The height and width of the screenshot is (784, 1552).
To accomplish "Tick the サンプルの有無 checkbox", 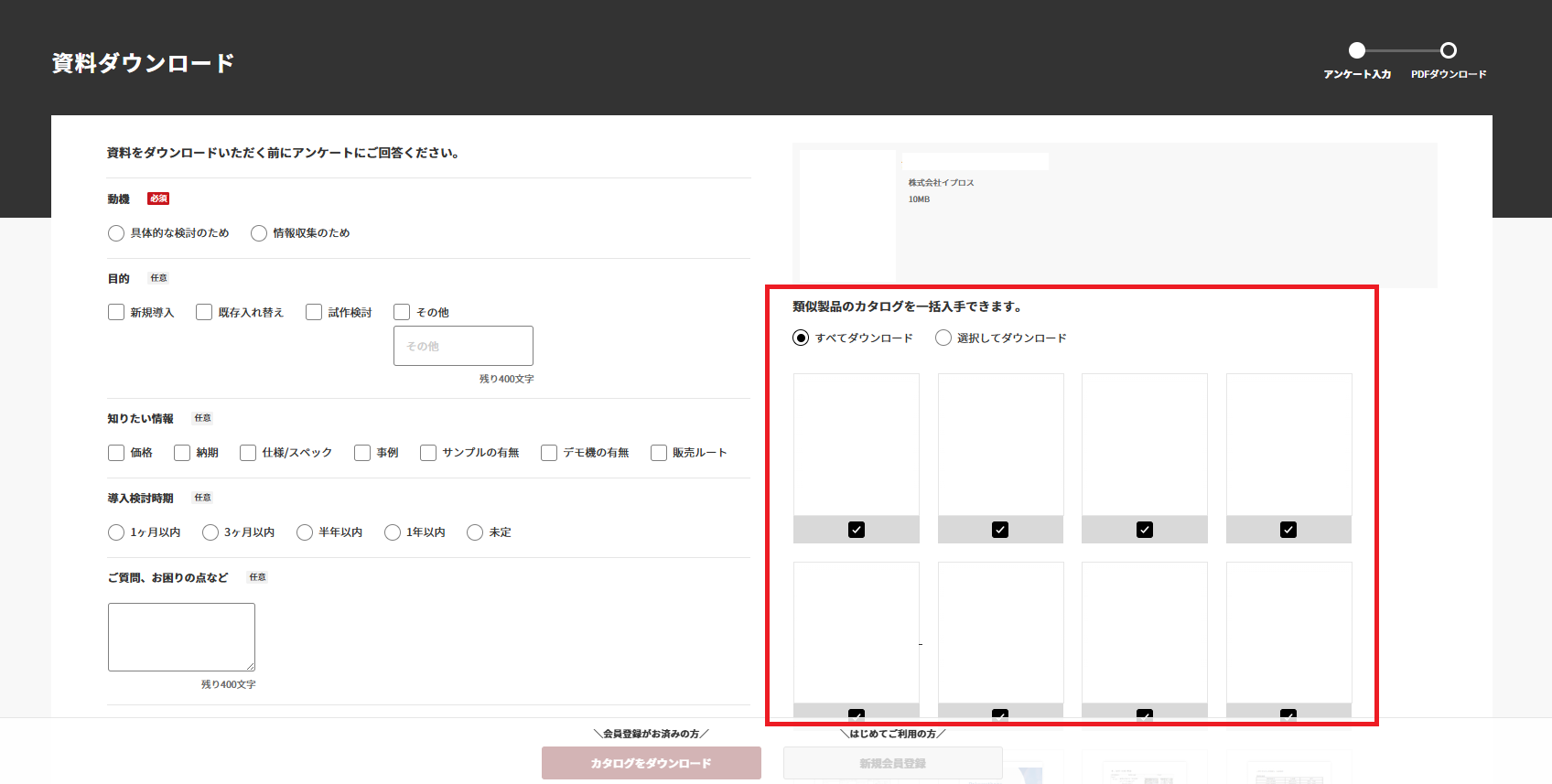I will coord(428,453).
